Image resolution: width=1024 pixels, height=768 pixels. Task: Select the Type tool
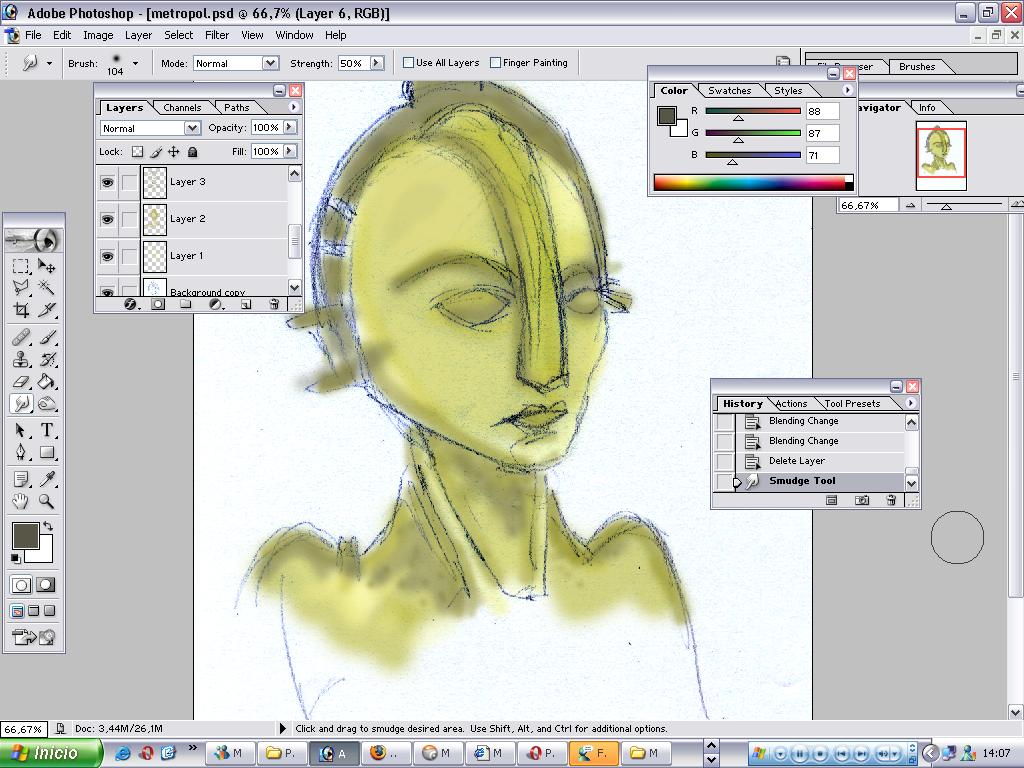[46, 430]
